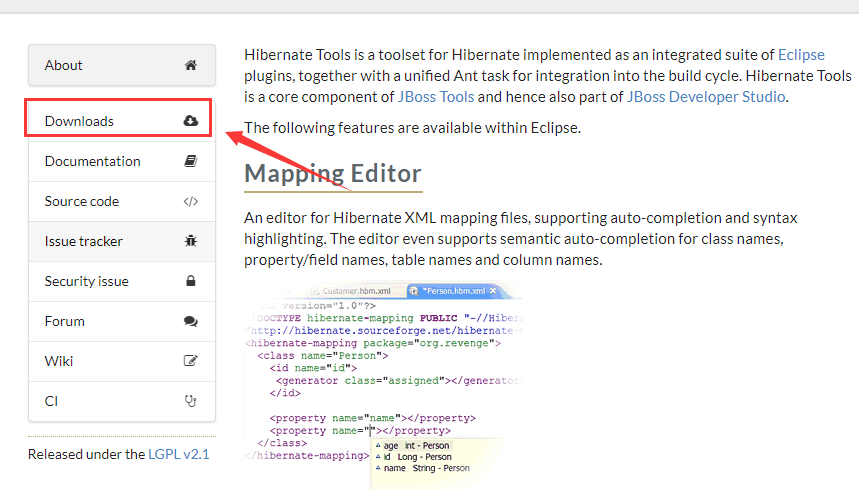The image size is (859, 490).
Task: Click the lock icon beside Security issue
Action: coord(191,281)
